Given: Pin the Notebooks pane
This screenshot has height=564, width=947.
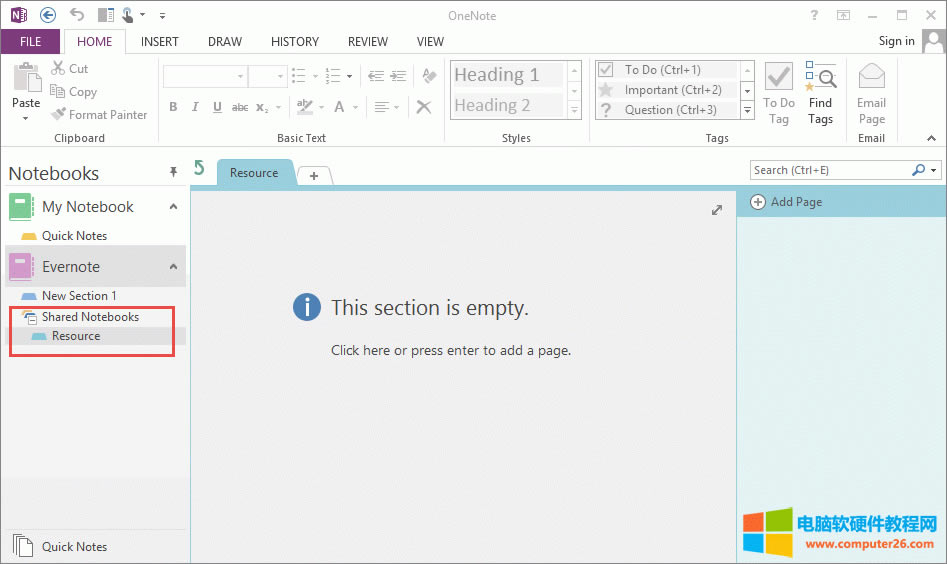Looking at the screenshot, I should coord(173,173).
